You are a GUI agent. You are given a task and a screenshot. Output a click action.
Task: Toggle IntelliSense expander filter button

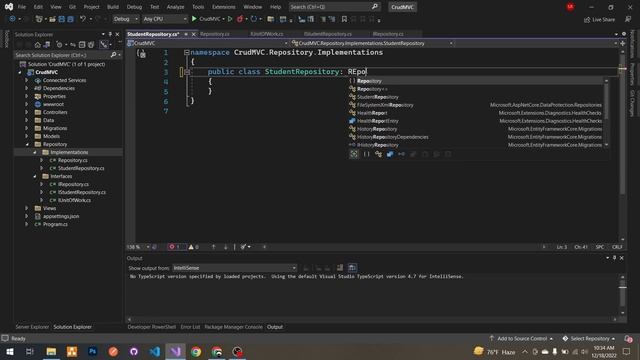pos(354,154)
